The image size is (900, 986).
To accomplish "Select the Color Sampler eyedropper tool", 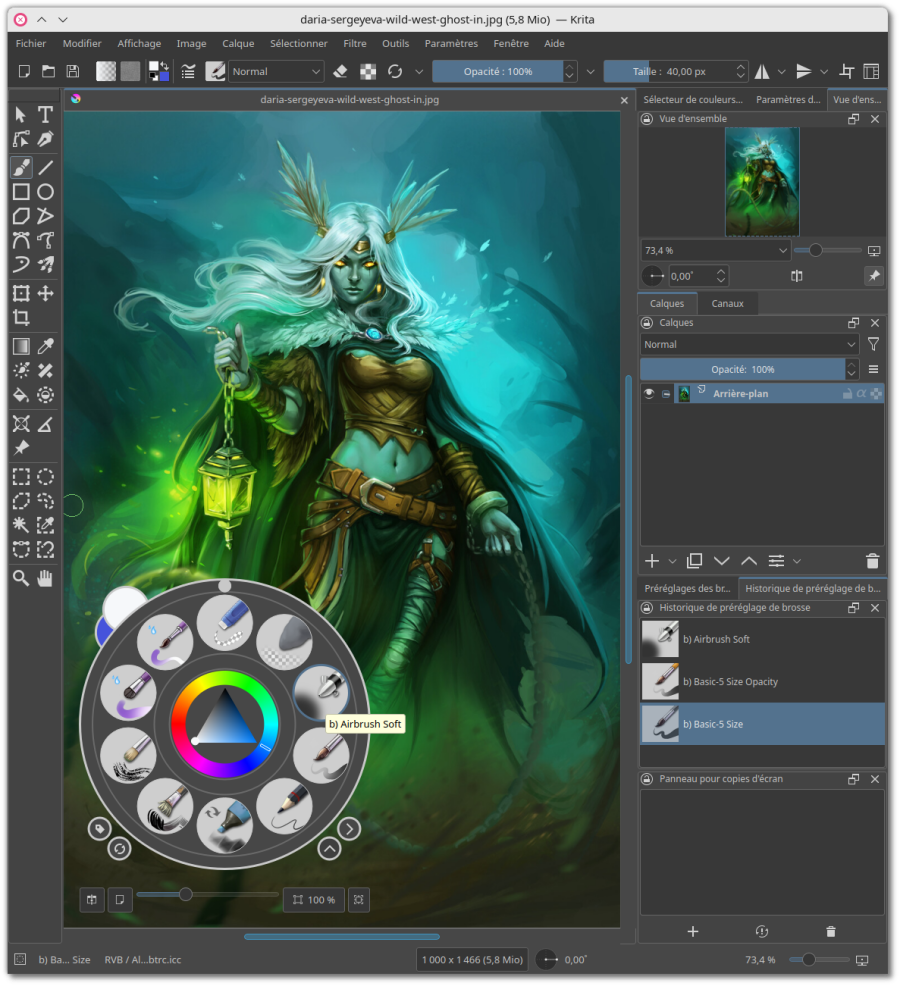I will (45, 346).
